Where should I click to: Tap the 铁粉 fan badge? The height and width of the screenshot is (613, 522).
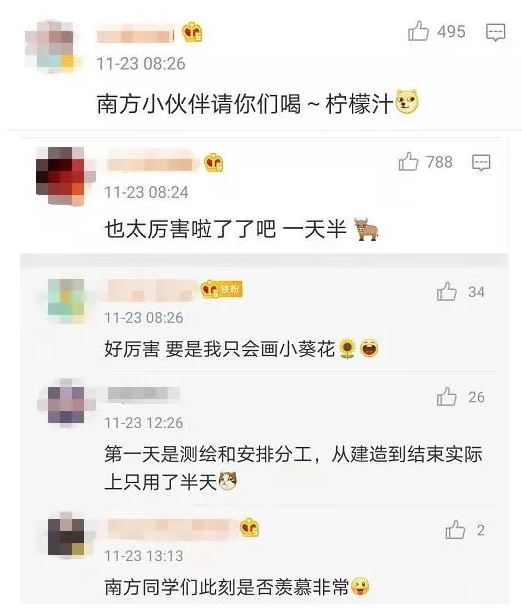[222, 289]
